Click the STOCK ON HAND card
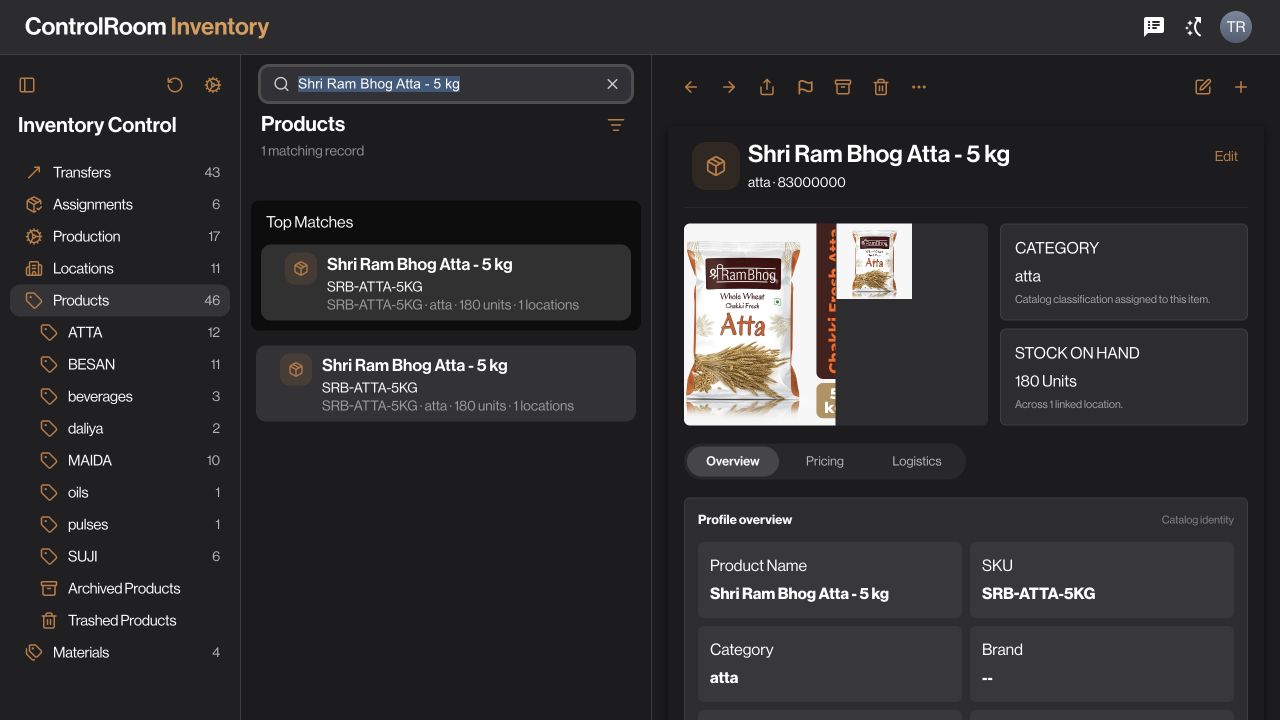 coord(1124,377)
